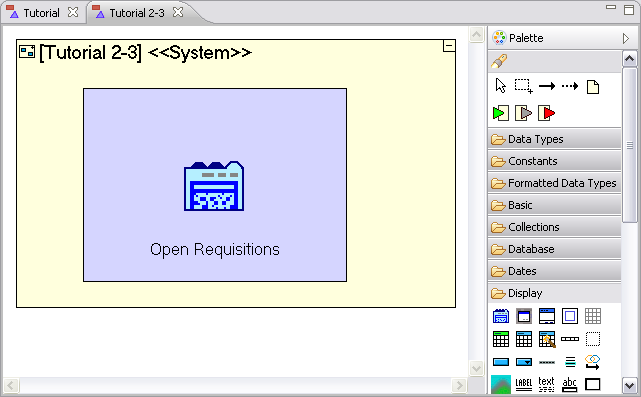Open the Database palette drawer

tap(554, 249)
